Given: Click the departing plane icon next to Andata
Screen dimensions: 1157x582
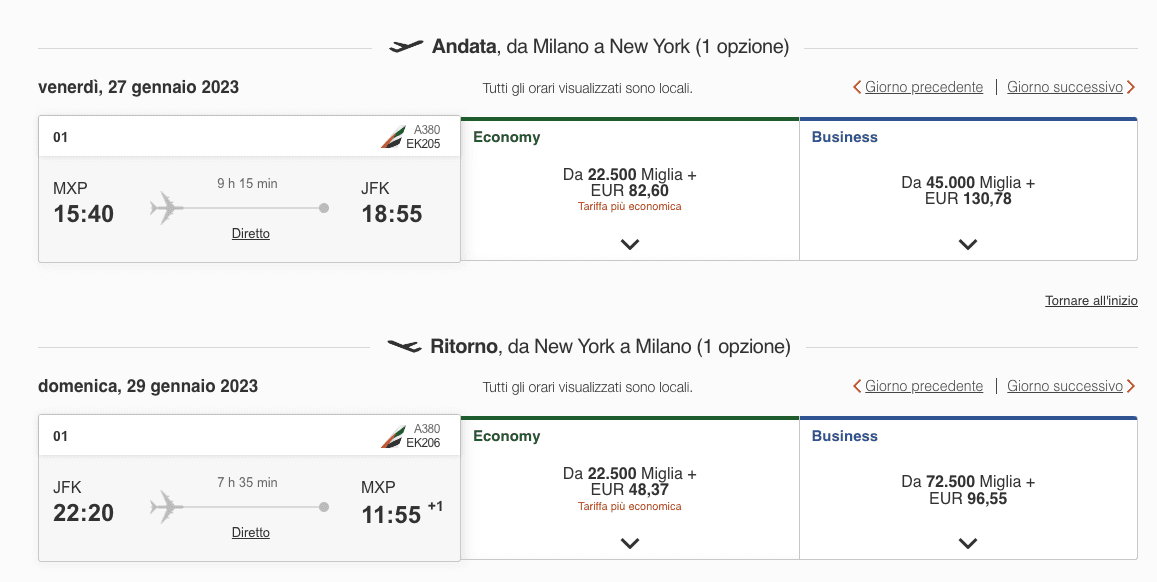Looking at the screenshot, I should (406, 46).
